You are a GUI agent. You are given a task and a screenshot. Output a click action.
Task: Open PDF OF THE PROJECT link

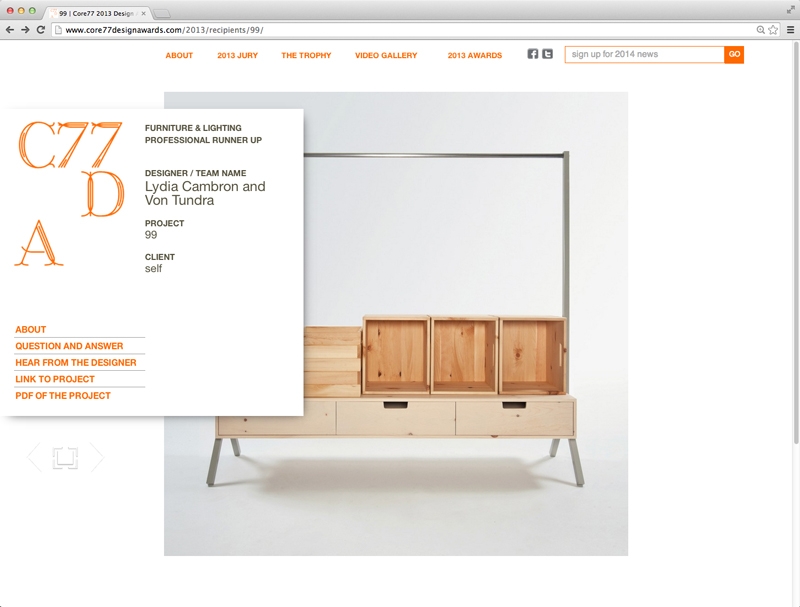pos(63,395)
